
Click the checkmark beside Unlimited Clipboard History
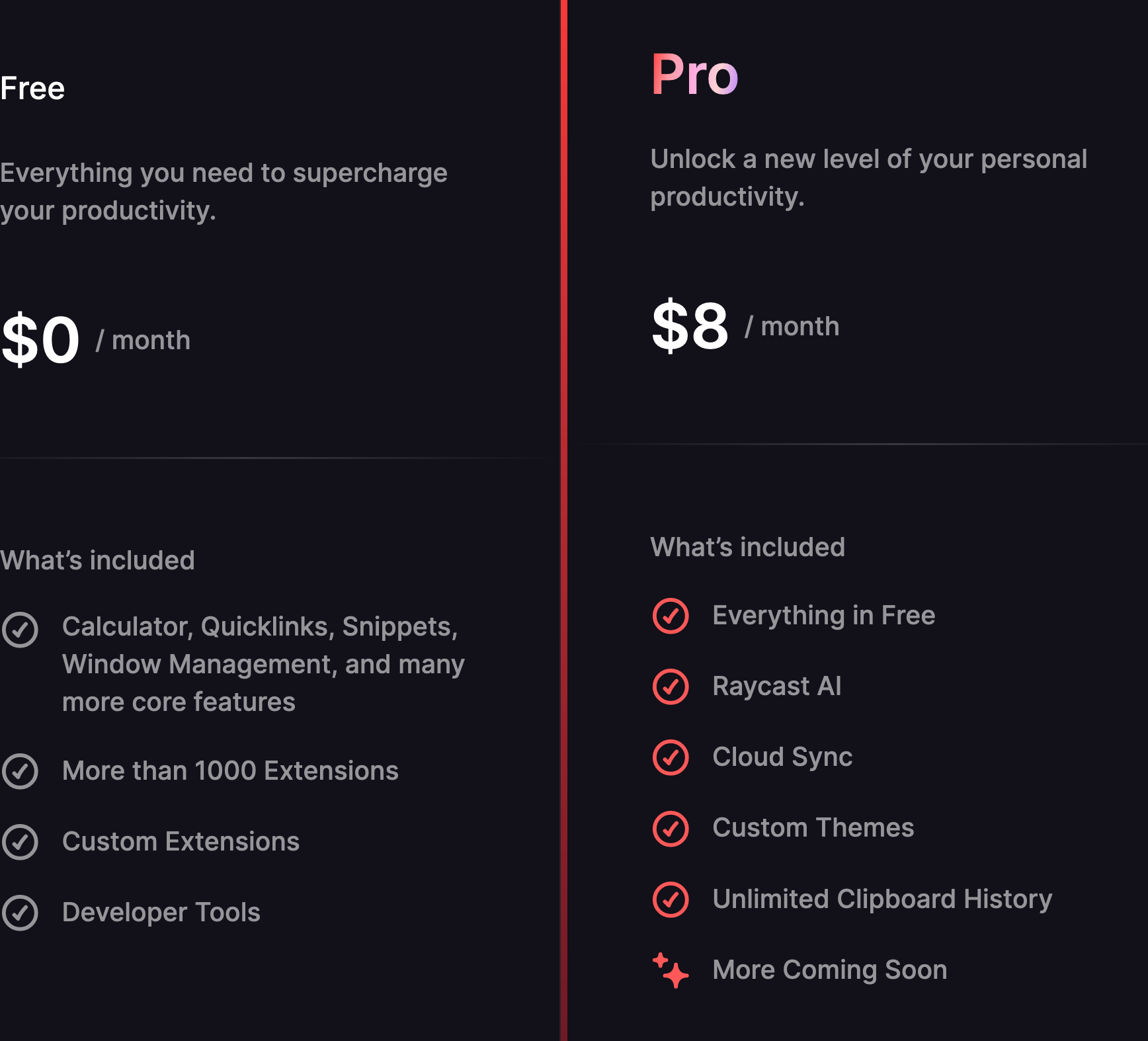pos(671,899)
